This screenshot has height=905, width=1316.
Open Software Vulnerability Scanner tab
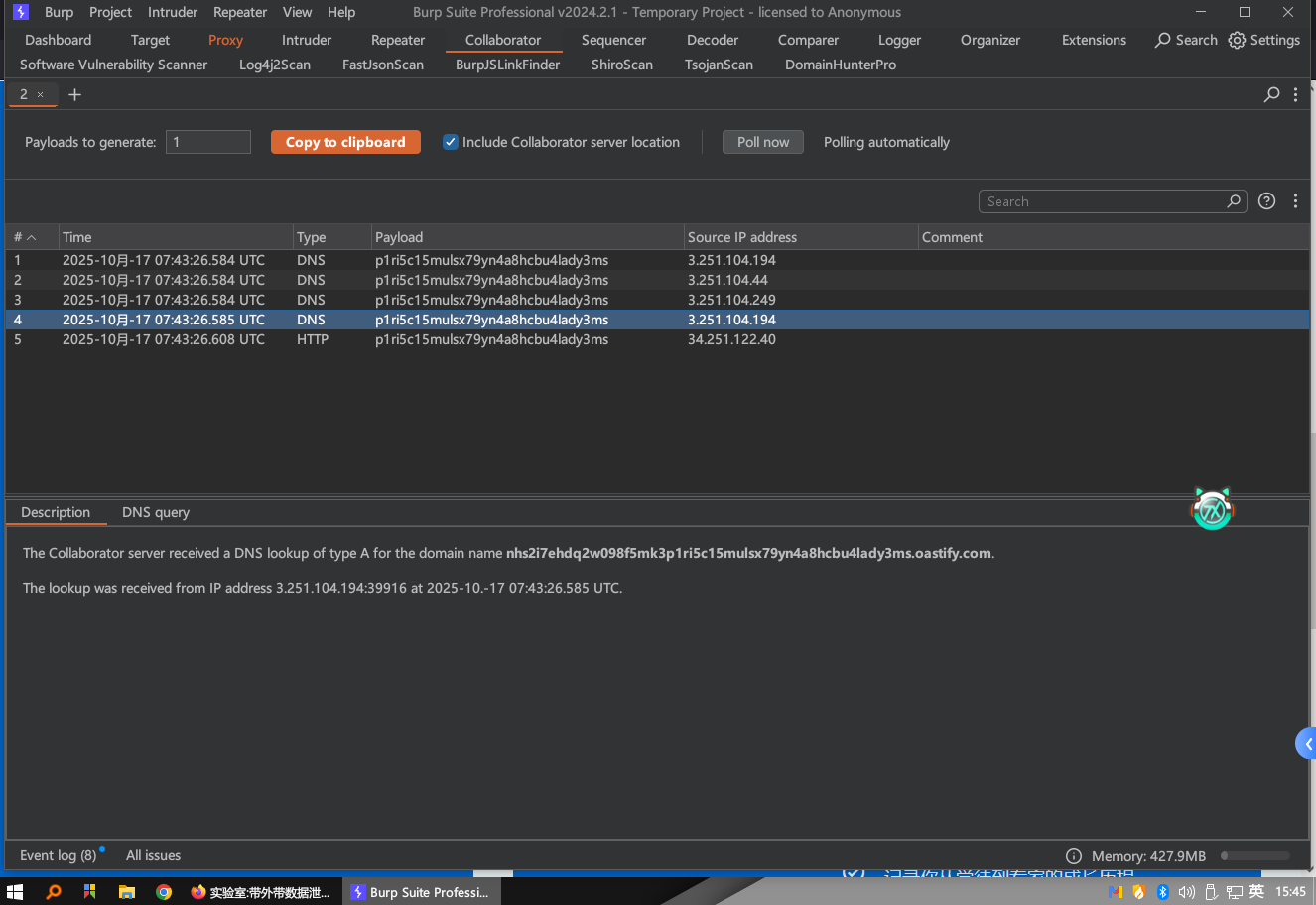click(x=114, y=65)
